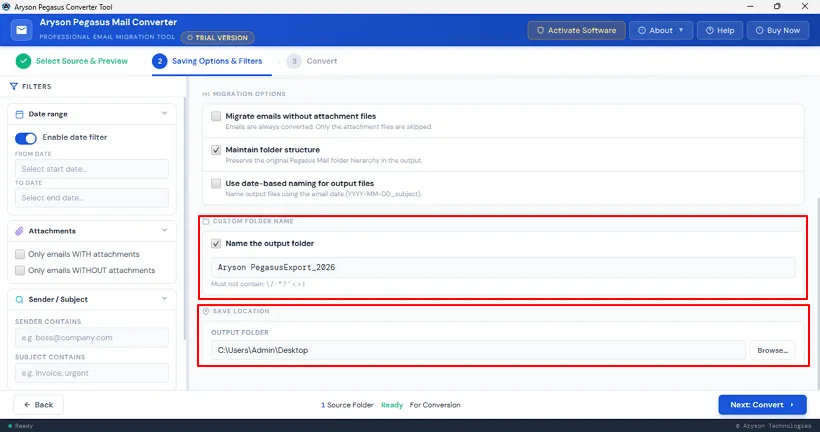Toggle the Enable date filter switch
This screenshot has width=820, height=432.
point(26,138)
